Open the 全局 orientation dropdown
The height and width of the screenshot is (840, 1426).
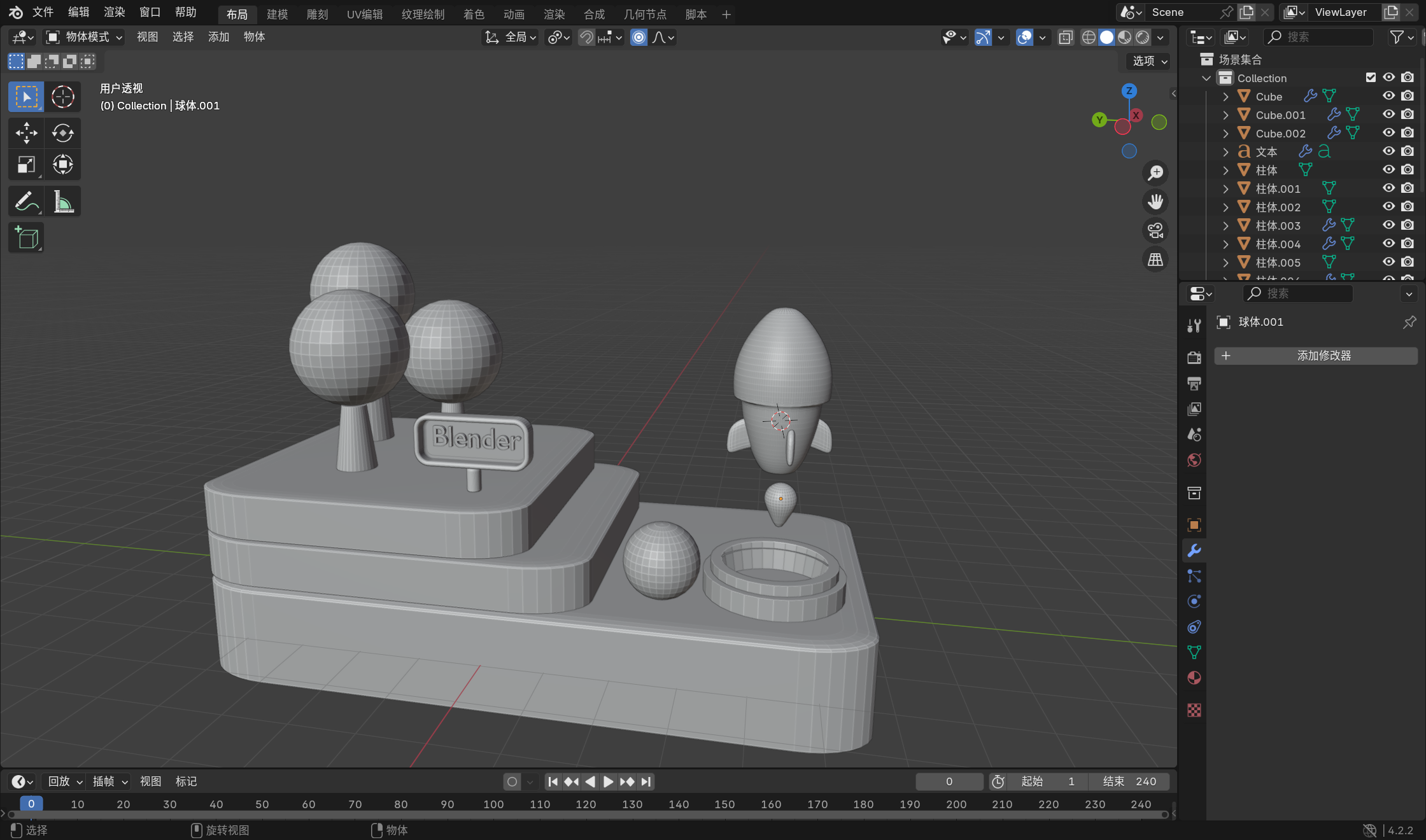511,38
